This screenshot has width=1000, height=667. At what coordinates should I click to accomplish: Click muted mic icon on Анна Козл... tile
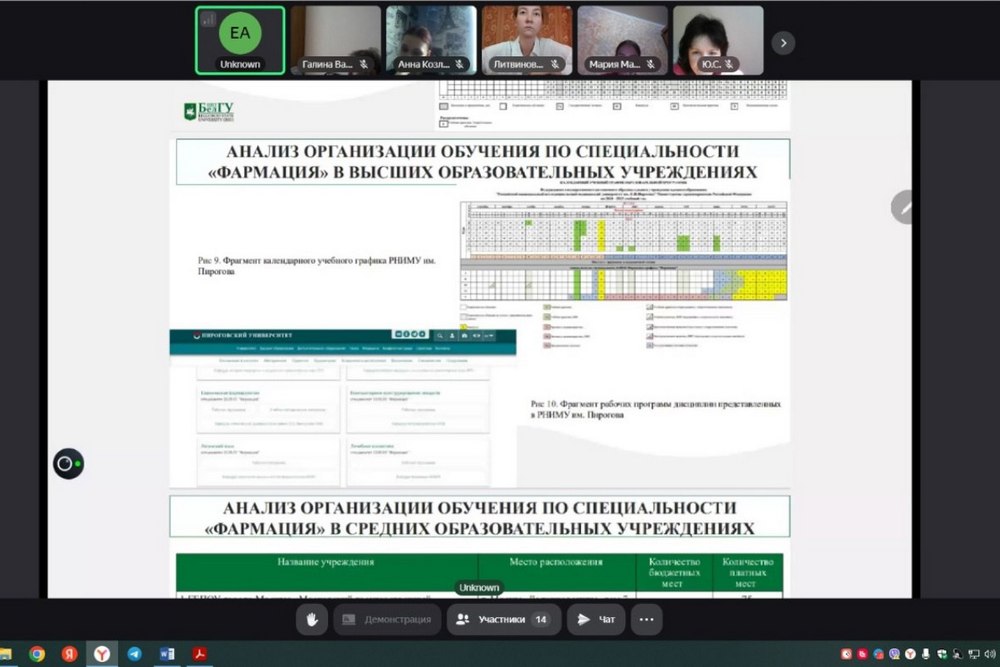point(459,64)
